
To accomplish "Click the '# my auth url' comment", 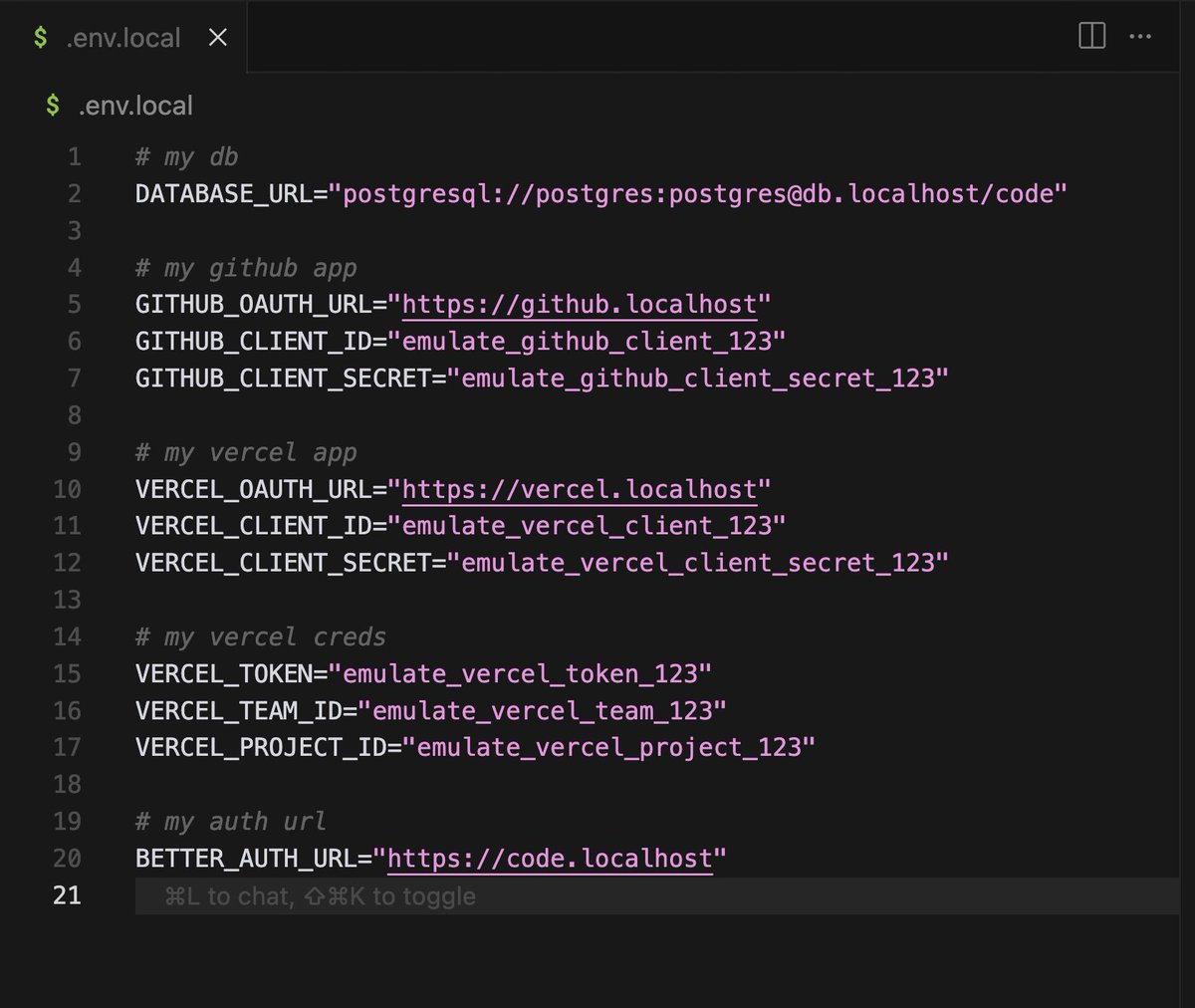I will 231,822.
